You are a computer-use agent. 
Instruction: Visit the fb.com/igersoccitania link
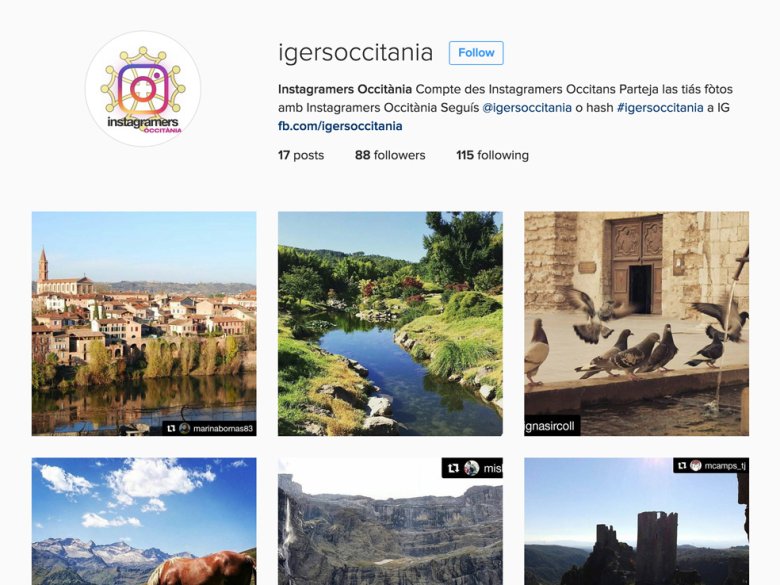click(340, 126)
